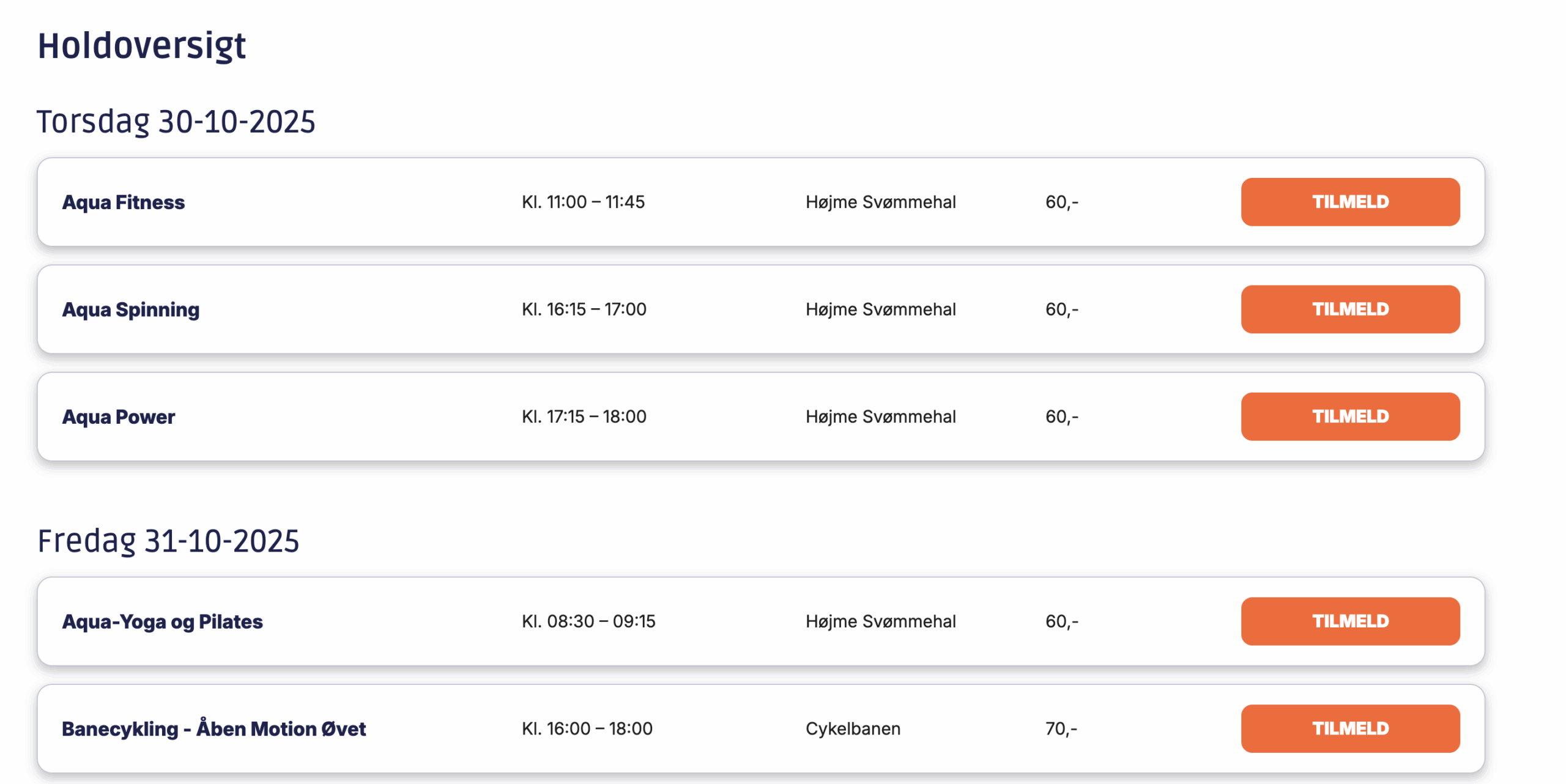This screenshot has width=1566, height=784.
Task: Select the Kl. 08:30 – 09:15 time slot
Action: tap(588, 621)
